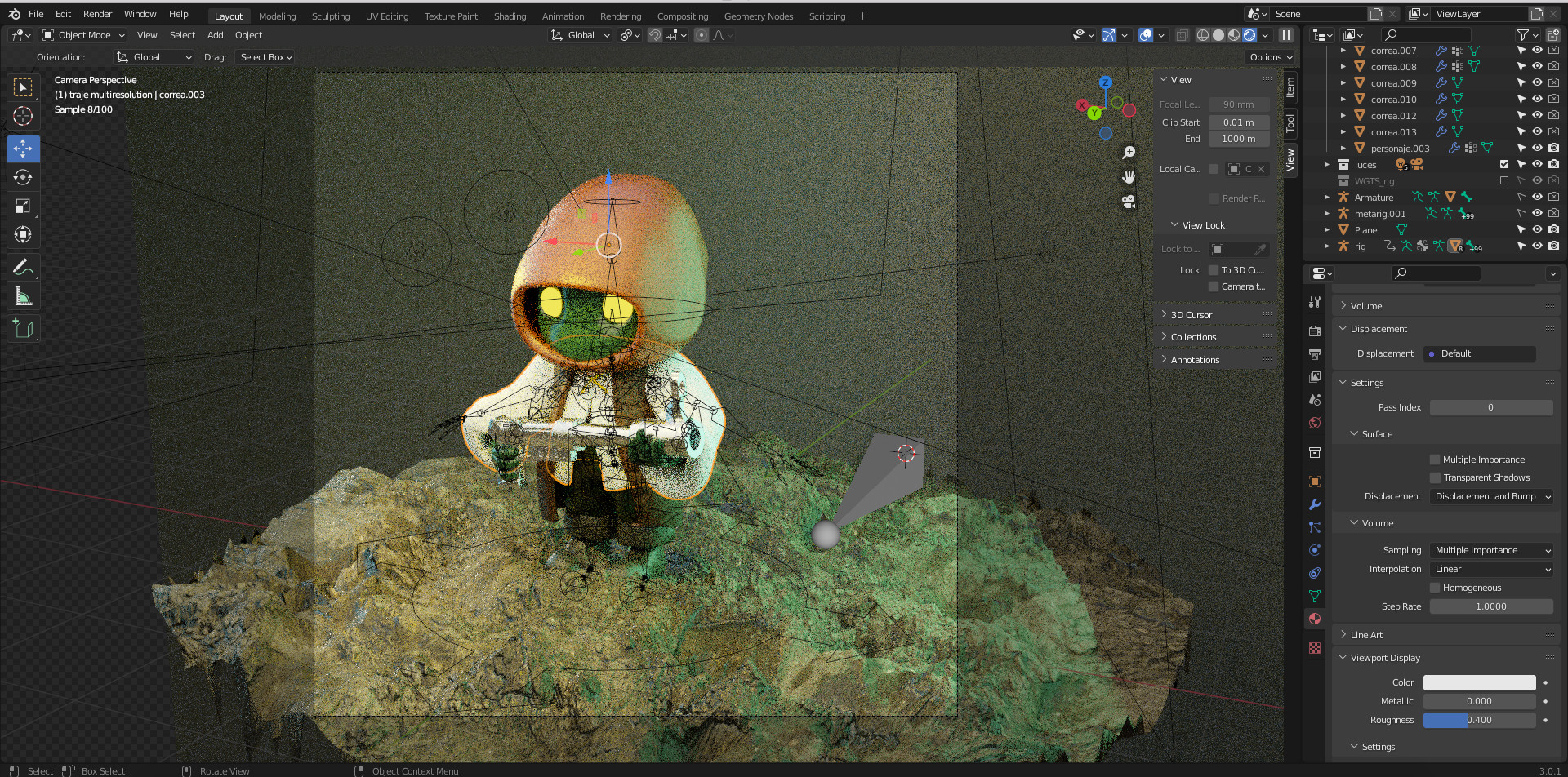Open the World properties tab
This screenshot has width=1568, height=777.
click(x=1315, y=423)
